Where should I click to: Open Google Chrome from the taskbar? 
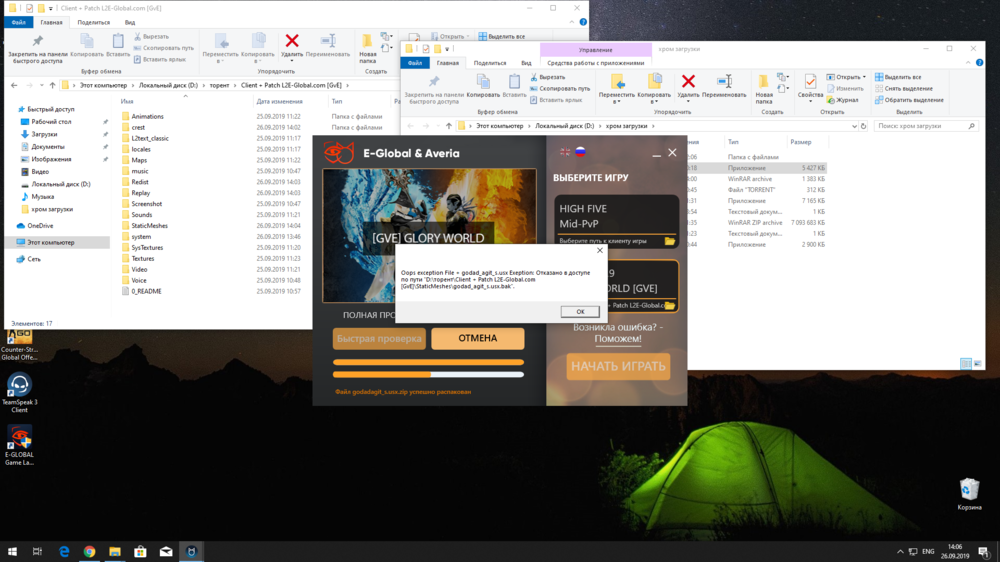click(89, 551)
